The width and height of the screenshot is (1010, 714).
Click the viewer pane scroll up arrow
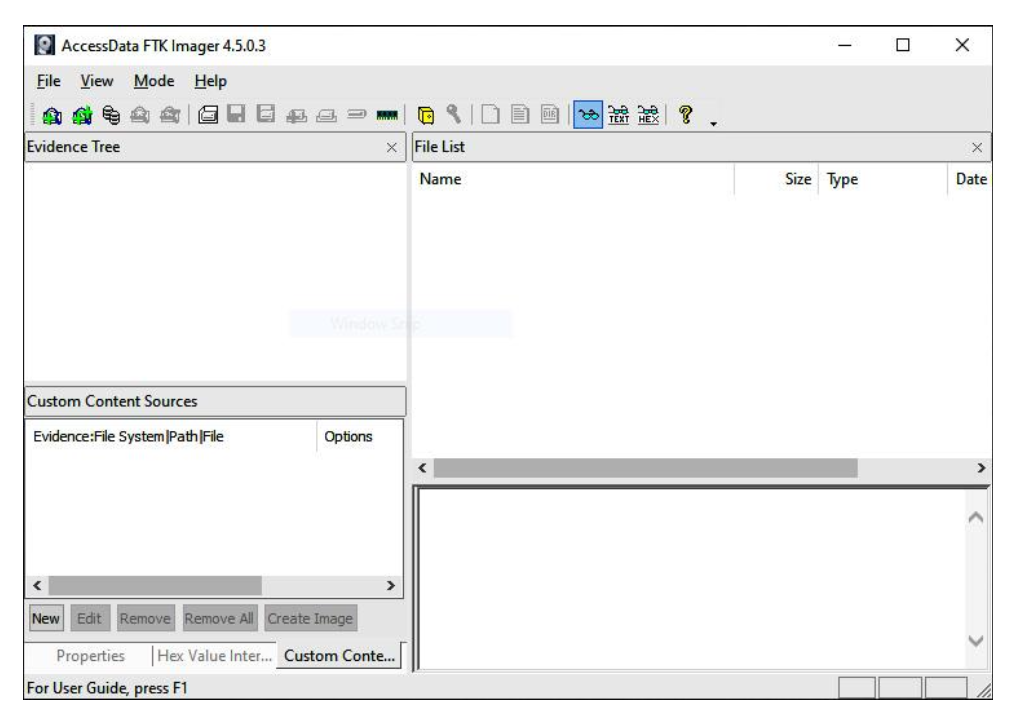tap(976, 517)
